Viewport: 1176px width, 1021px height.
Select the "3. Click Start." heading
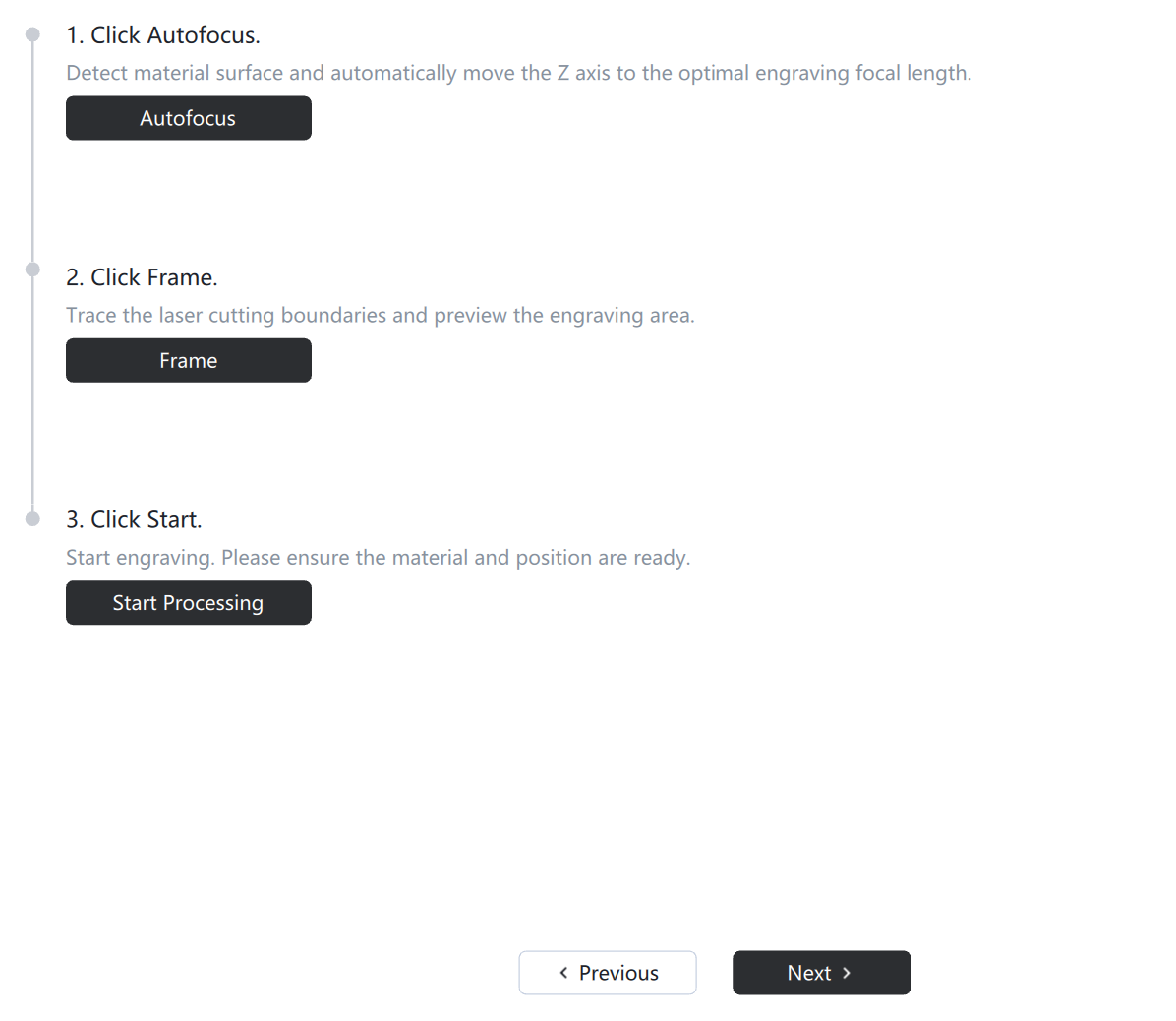coord(134,519)
